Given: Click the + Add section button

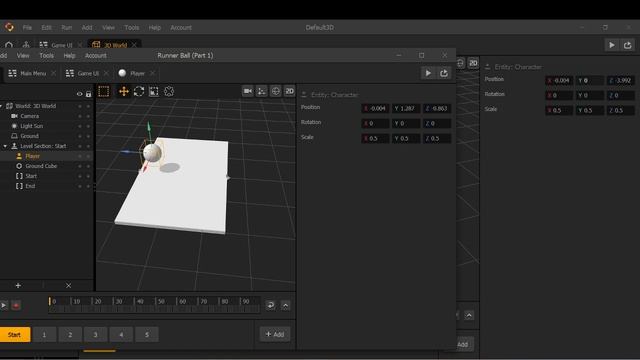Looking at the screenshot, I should (275, 334).
